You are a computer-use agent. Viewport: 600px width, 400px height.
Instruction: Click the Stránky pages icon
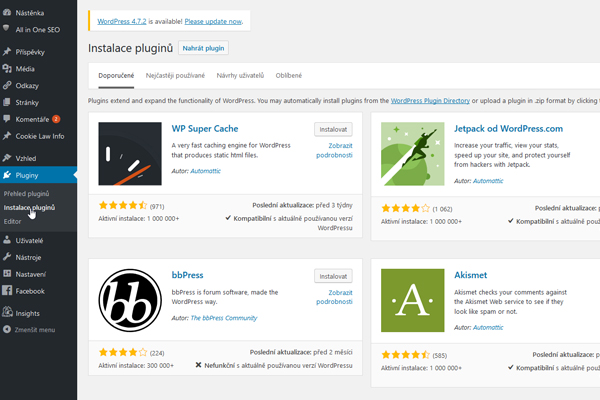[7, 102]
